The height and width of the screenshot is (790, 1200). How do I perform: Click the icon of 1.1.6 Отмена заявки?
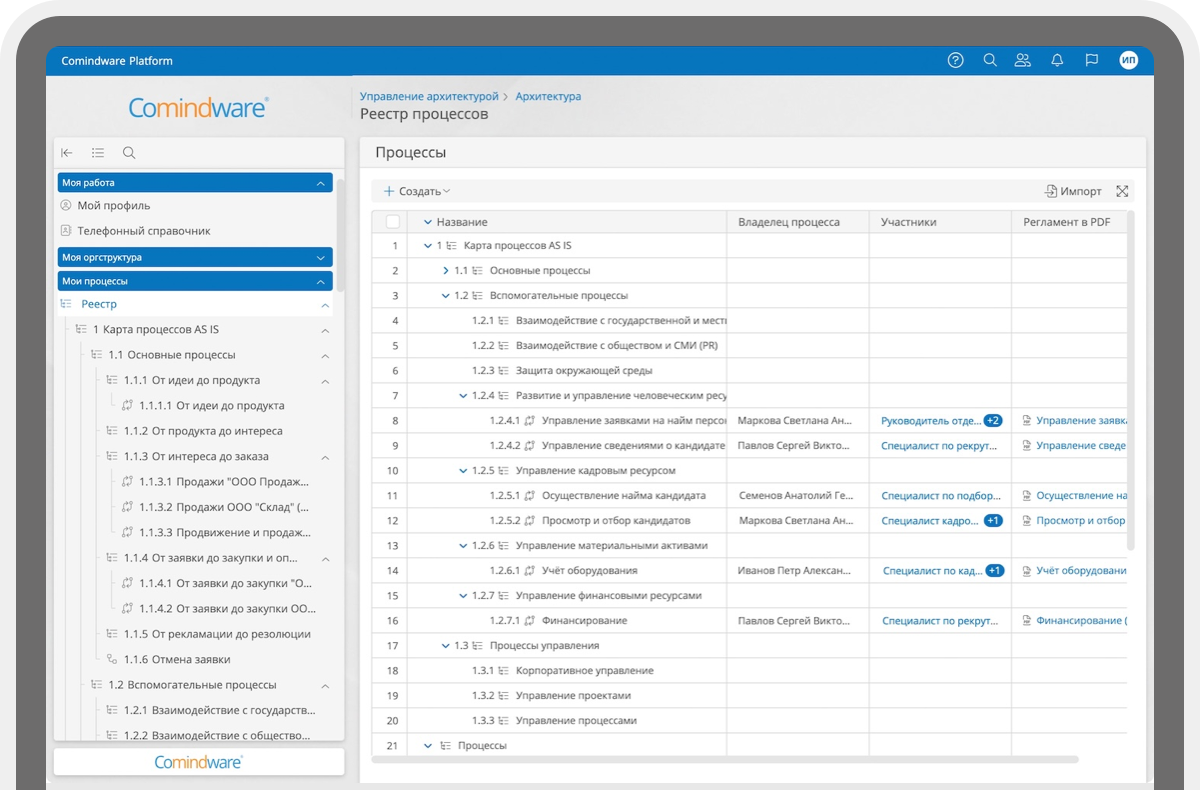111,659
